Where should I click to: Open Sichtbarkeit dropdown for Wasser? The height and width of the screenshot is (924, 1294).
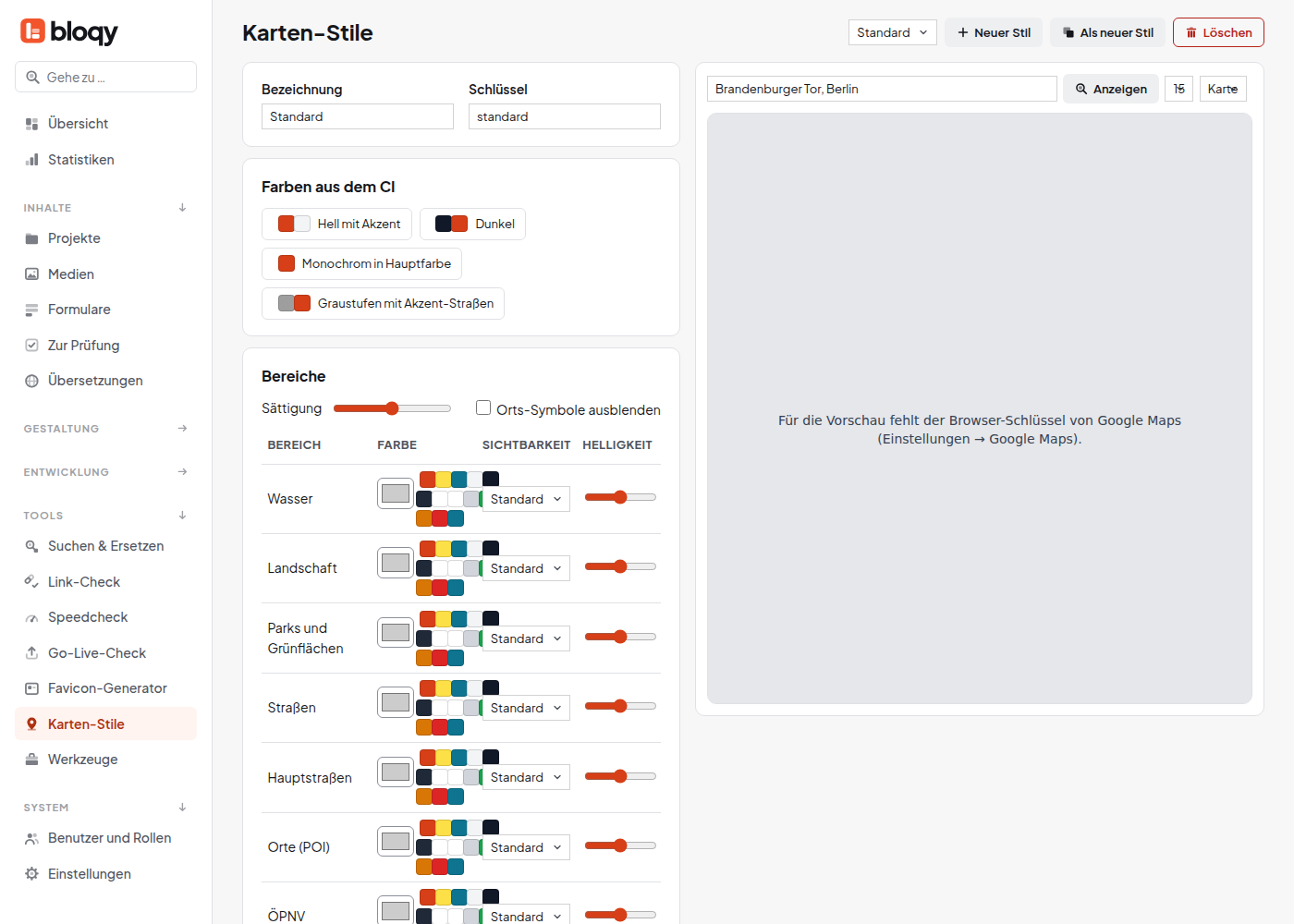coord(526,499)
